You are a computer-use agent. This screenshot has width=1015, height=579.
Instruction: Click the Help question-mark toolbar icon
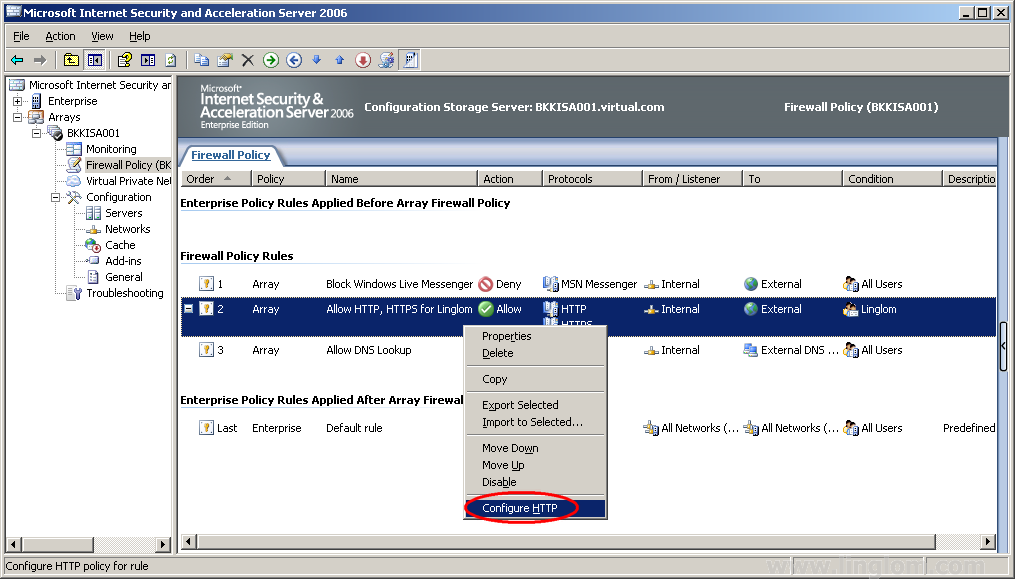(124, 60)
